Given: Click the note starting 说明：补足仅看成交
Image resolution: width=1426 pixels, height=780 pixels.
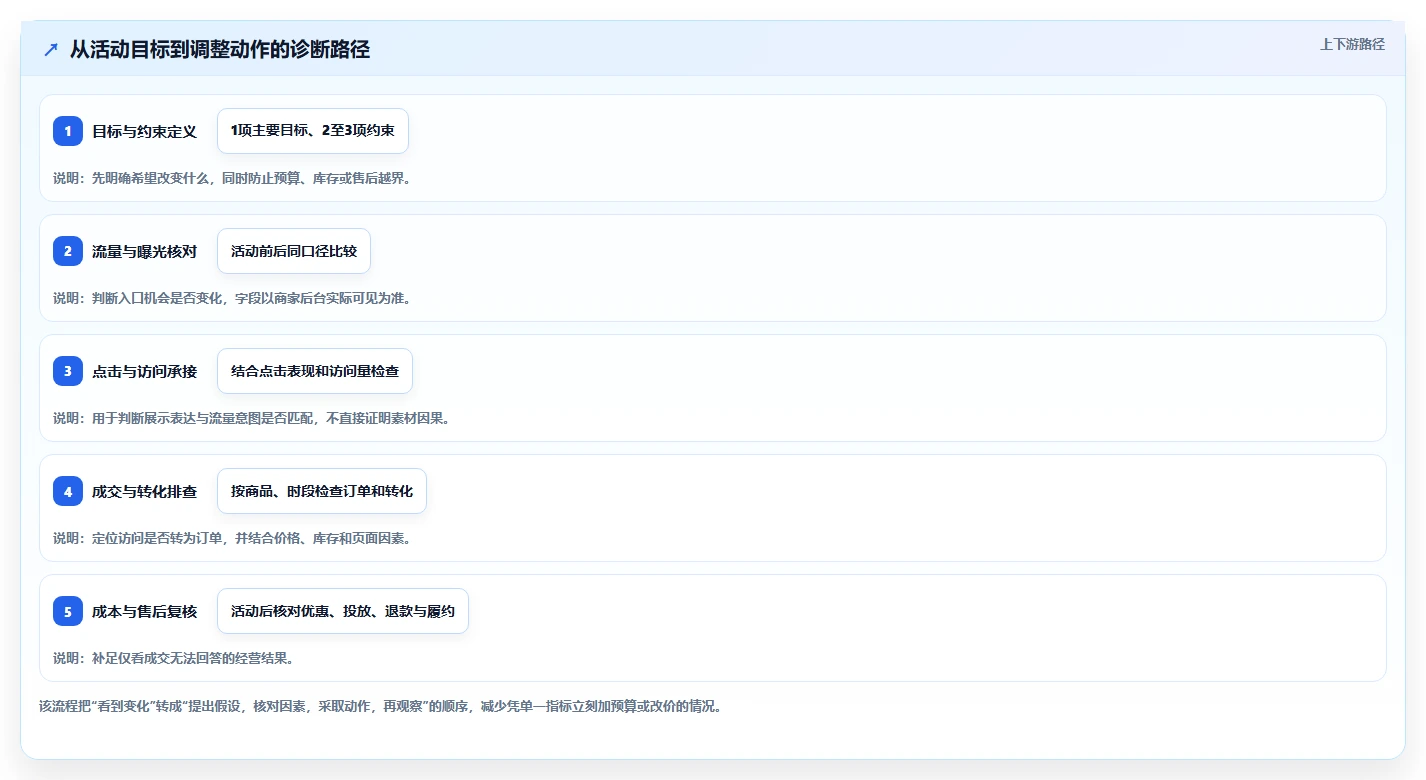Looking at the screenshot, I should click(173, 658).
